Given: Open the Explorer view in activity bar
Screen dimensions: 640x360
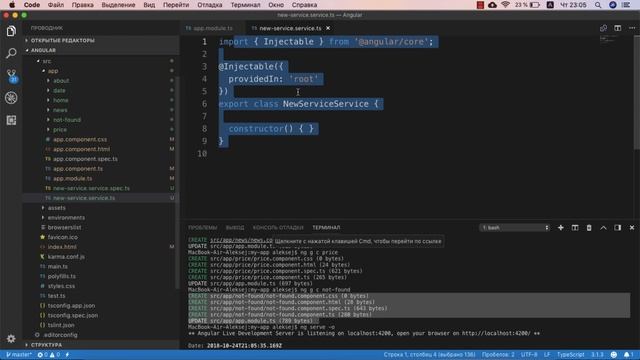Looking at the screenshot, I should (11, 31).
